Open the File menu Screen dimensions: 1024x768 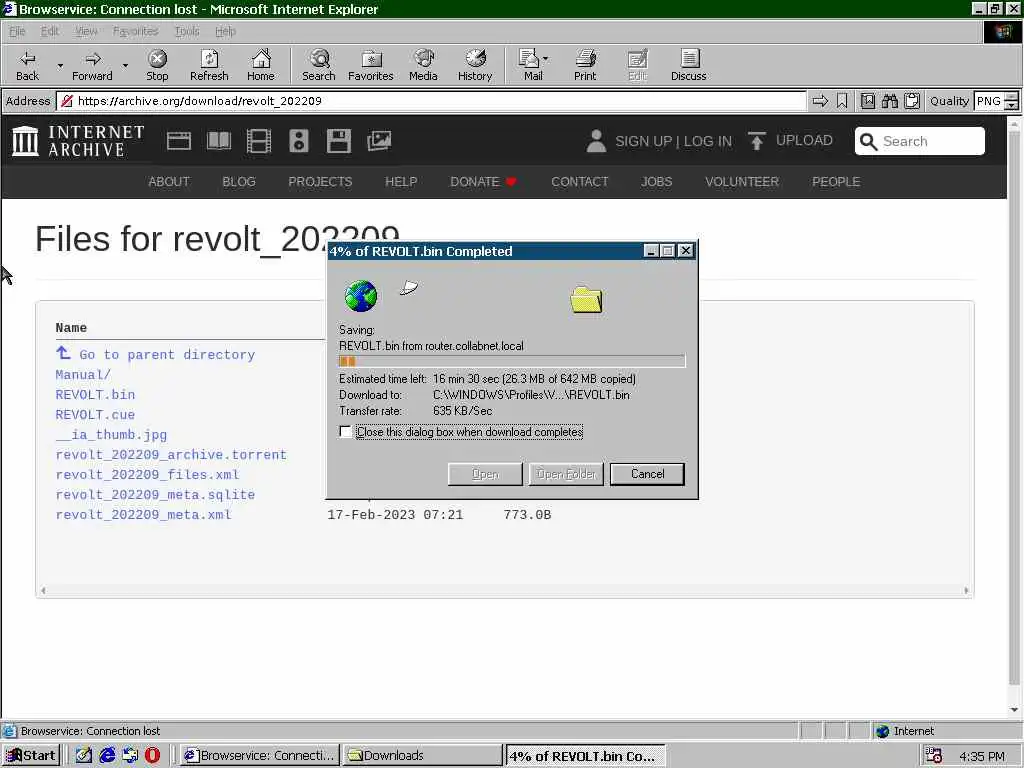tap(18, 31)
